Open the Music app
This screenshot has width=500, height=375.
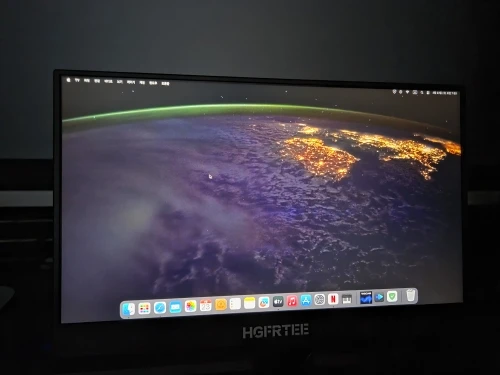point(292,301)
